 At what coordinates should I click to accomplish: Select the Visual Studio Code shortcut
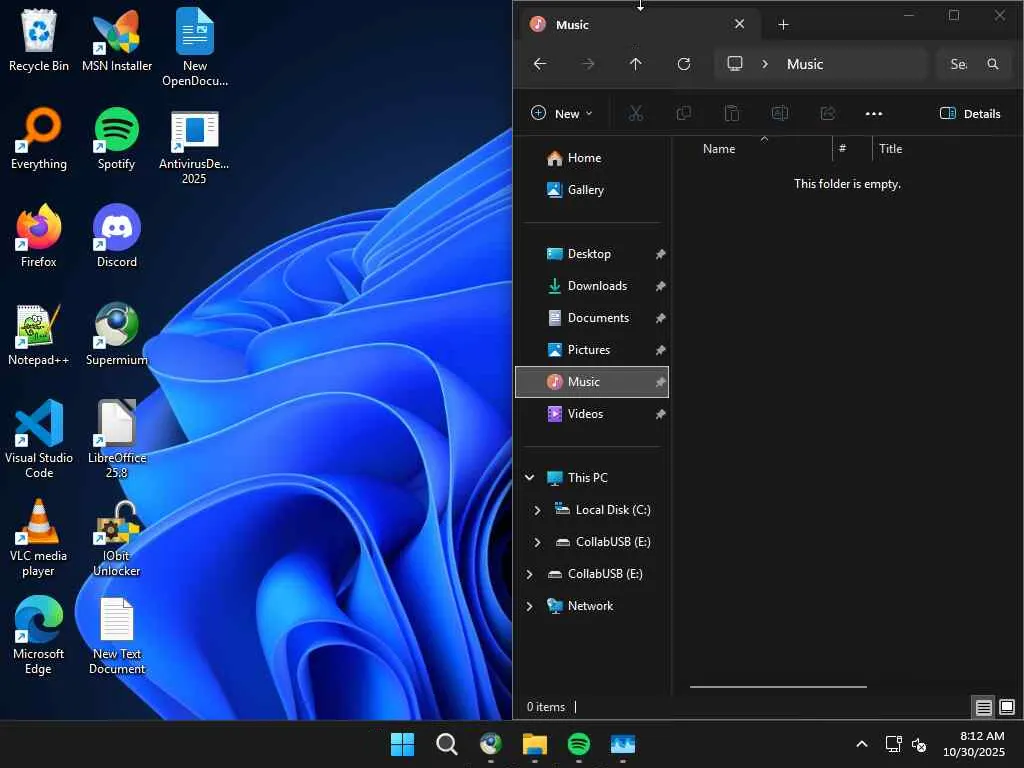point(39,439)
